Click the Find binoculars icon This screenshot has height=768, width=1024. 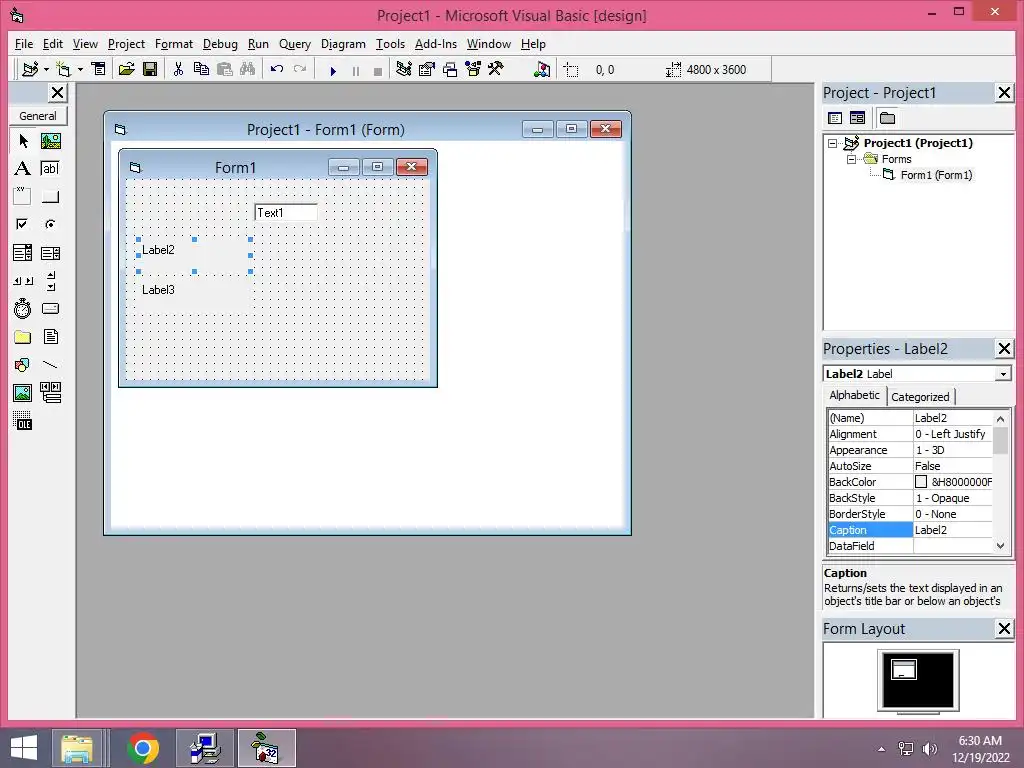248,69
